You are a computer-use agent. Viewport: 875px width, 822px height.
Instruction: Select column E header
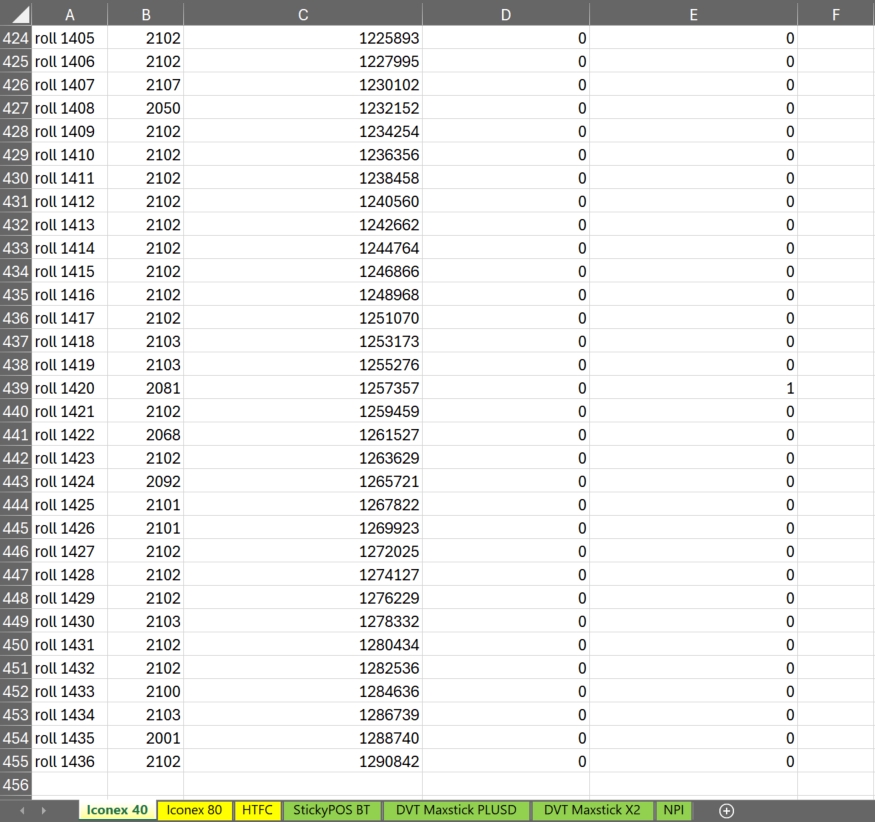pos(693,14)
